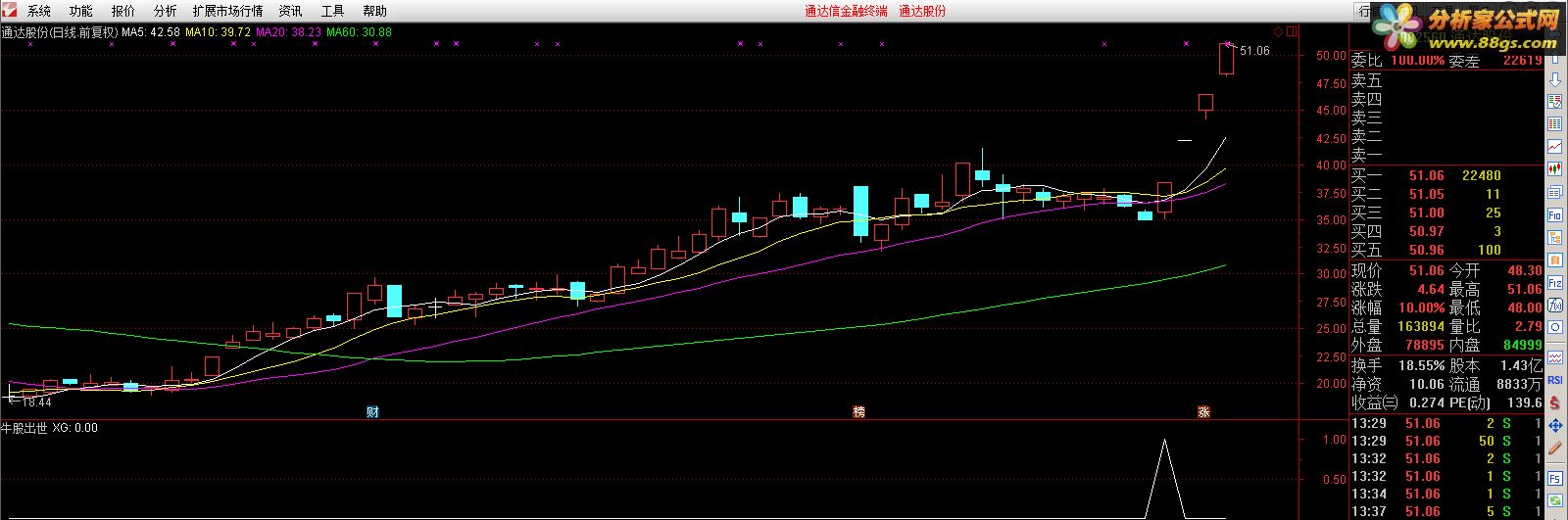Open the tree structure sidebar icon
The image size is (1568, 520).
(1555, 238)
